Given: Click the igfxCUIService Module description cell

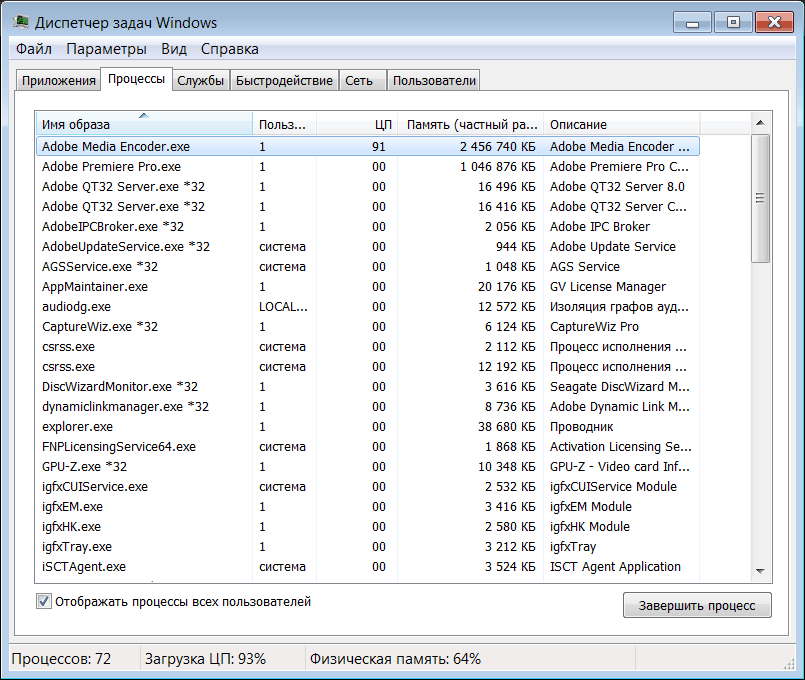Looking at the screenshot, I should (x=614, y=487).
